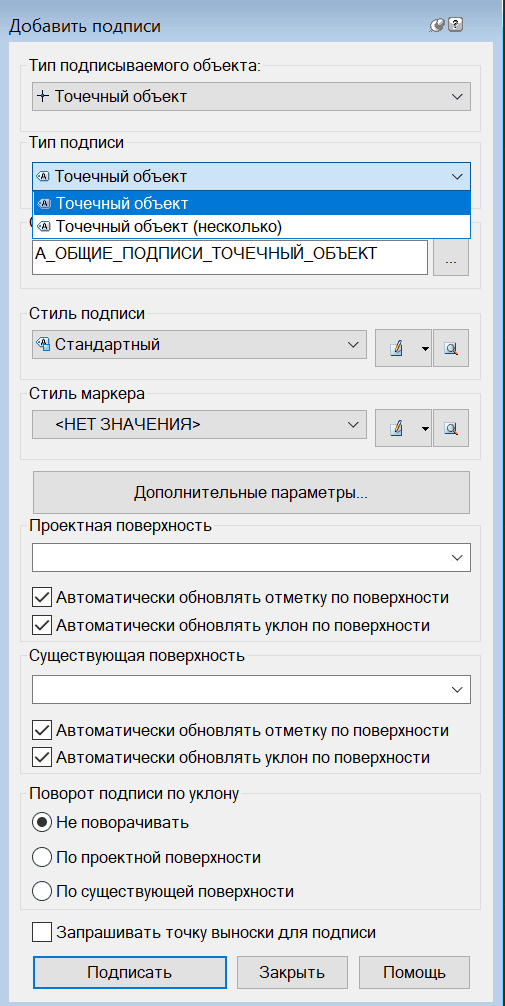Click the А_ОБЩИЕ_ПОДПИСИ_ТОЧЕЧНЫЙ_ОБЪЕКТ field
Image resolution: width=505 pixels, height=1006 pixels.
pos(230,257)
